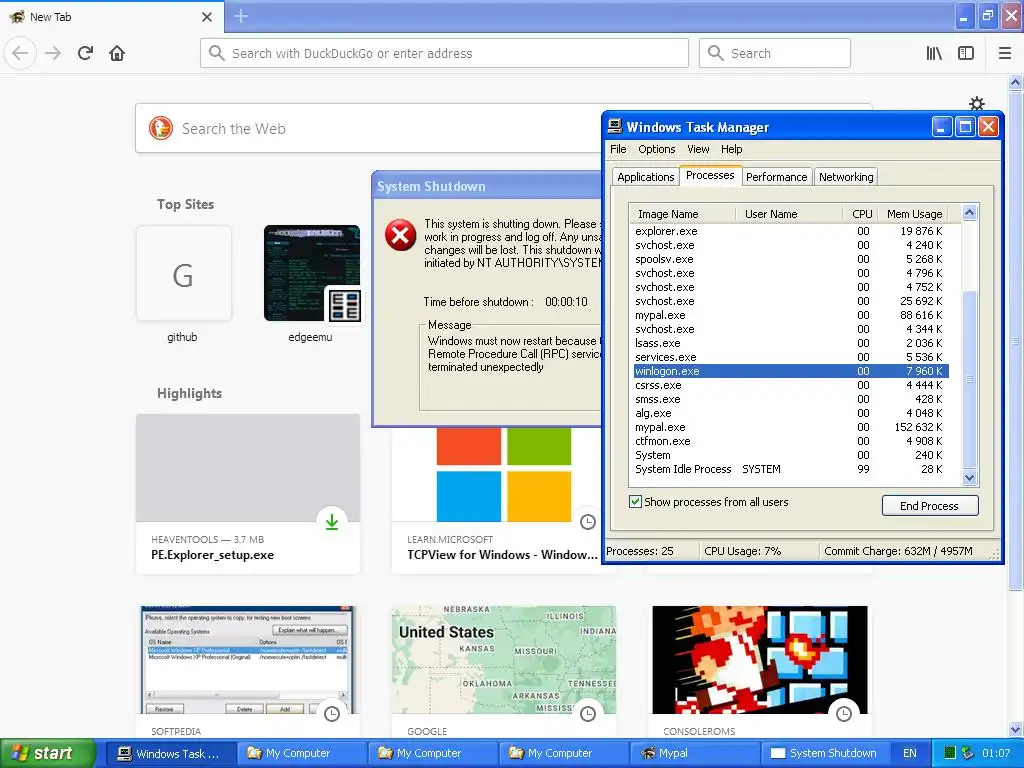Select the csrss.exe process row
The width and height of the screenshot is (1024, 768).
click(x=791, y=385)
